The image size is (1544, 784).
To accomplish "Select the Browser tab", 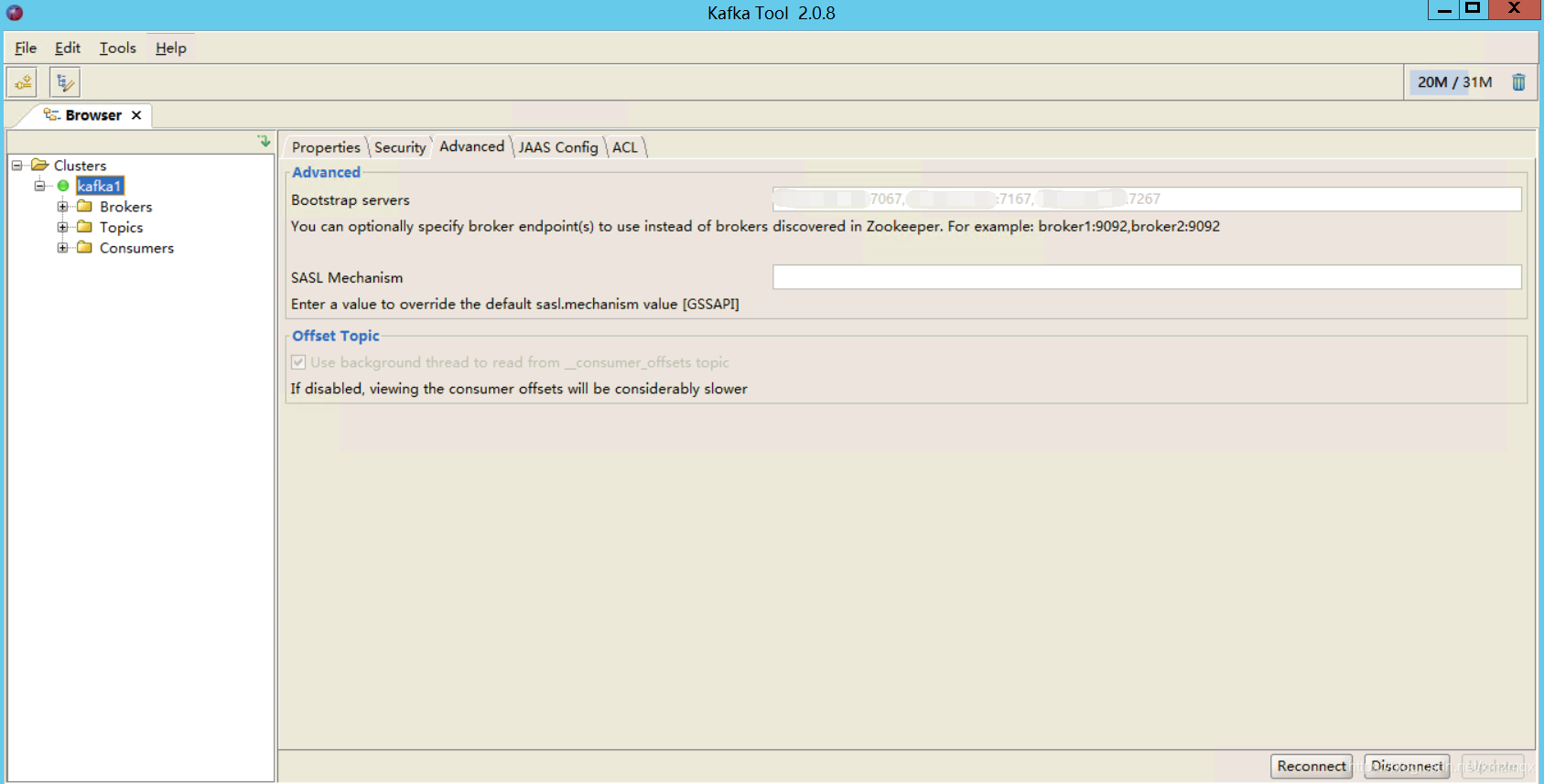I will coord(93,115).
